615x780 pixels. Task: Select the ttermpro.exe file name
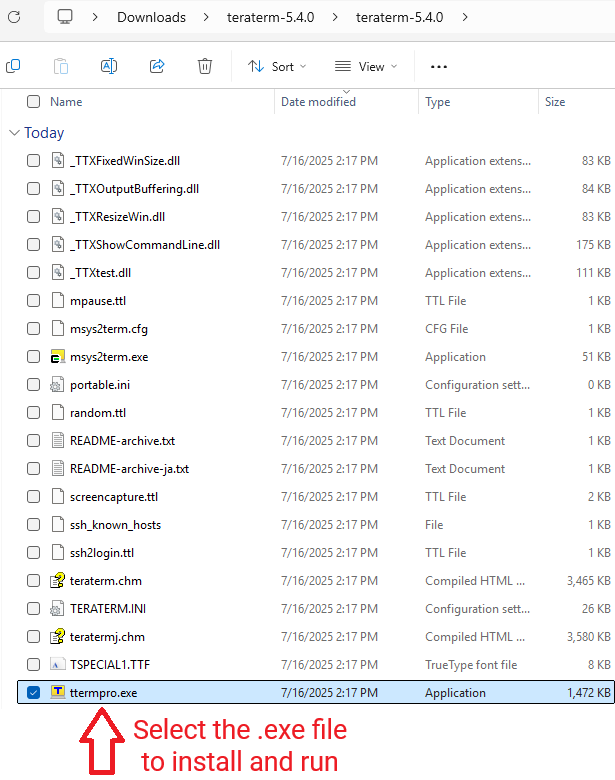(x=103, y=692)
